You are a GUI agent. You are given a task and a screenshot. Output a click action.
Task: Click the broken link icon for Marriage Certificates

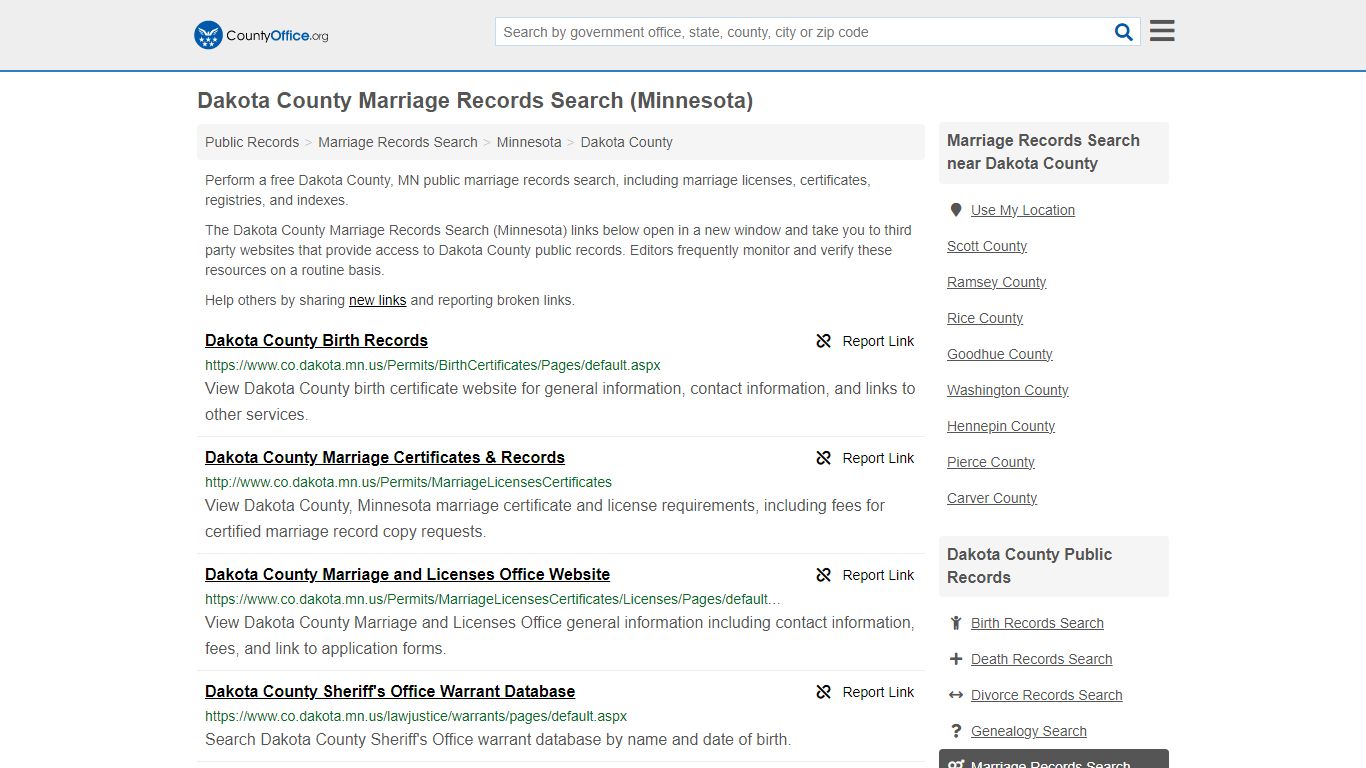pos(824,458)
